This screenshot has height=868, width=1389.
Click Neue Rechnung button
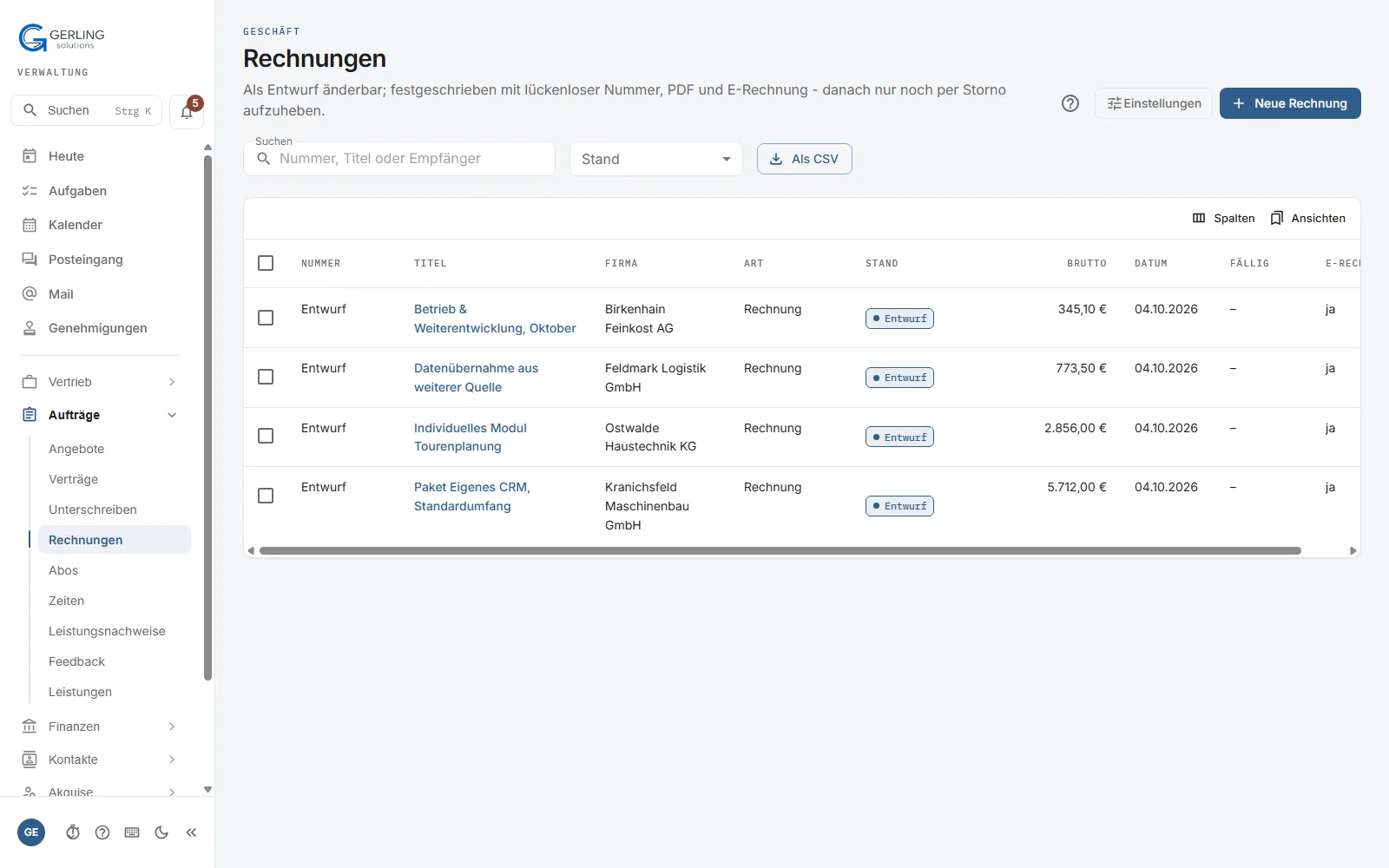pyautogui.click(x=1290, y=103)
